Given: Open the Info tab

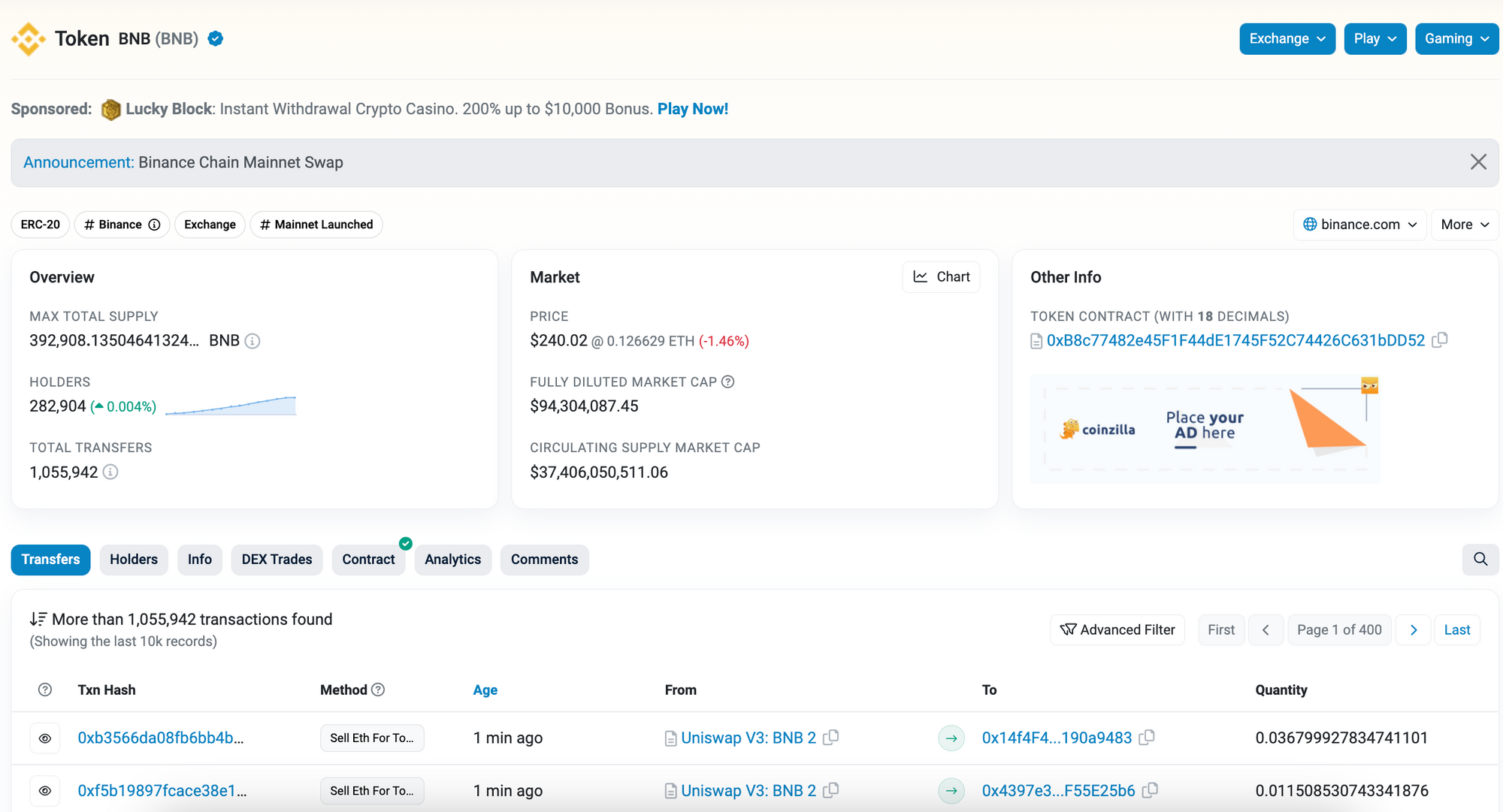Looking at the screenshot, I should [200, 560].
